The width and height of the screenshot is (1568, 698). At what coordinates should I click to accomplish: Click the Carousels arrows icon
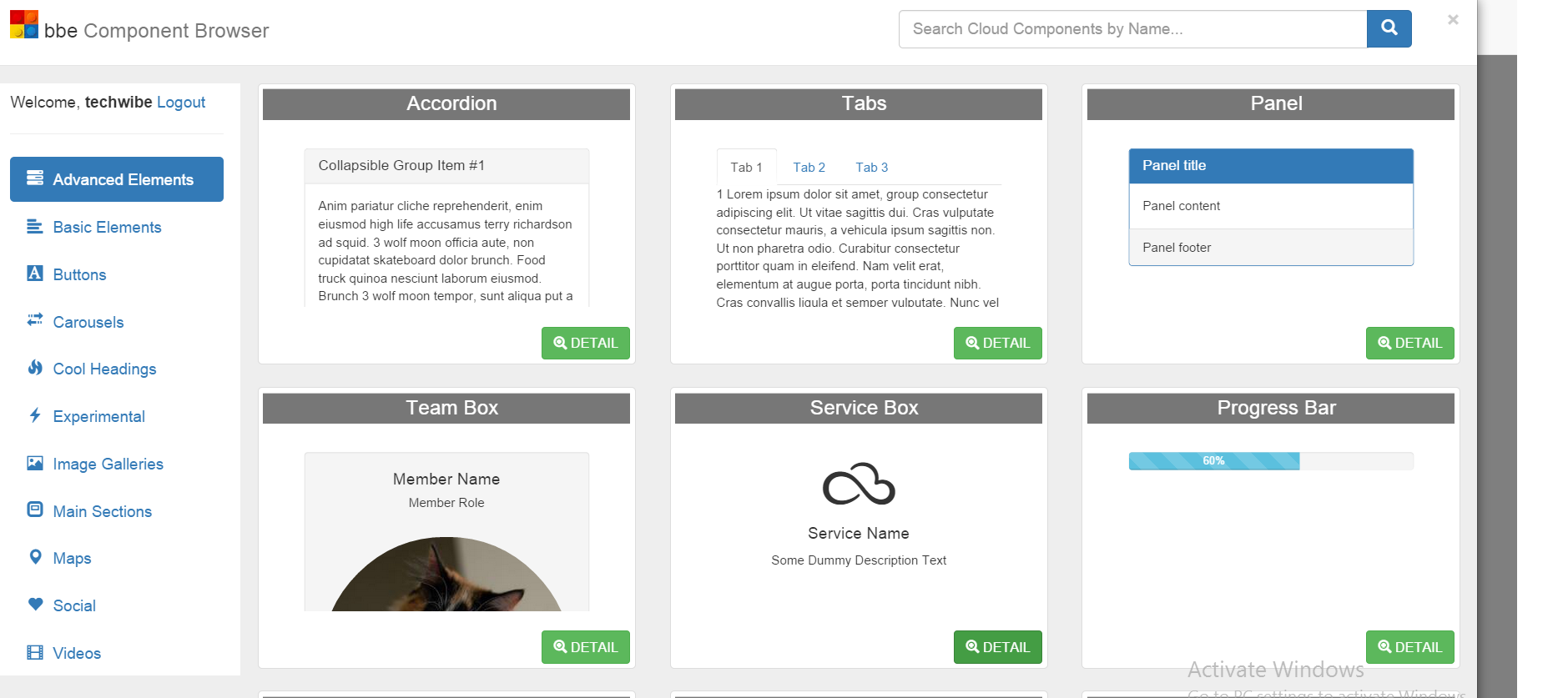tap(35, 320)
